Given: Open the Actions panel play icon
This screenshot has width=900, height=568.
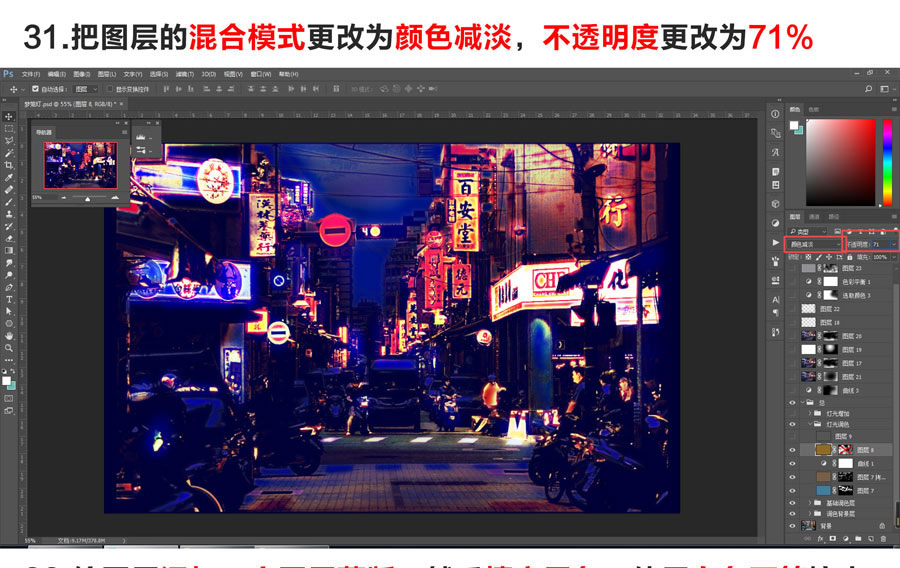Looking at the screenshot, I should 775,243.
